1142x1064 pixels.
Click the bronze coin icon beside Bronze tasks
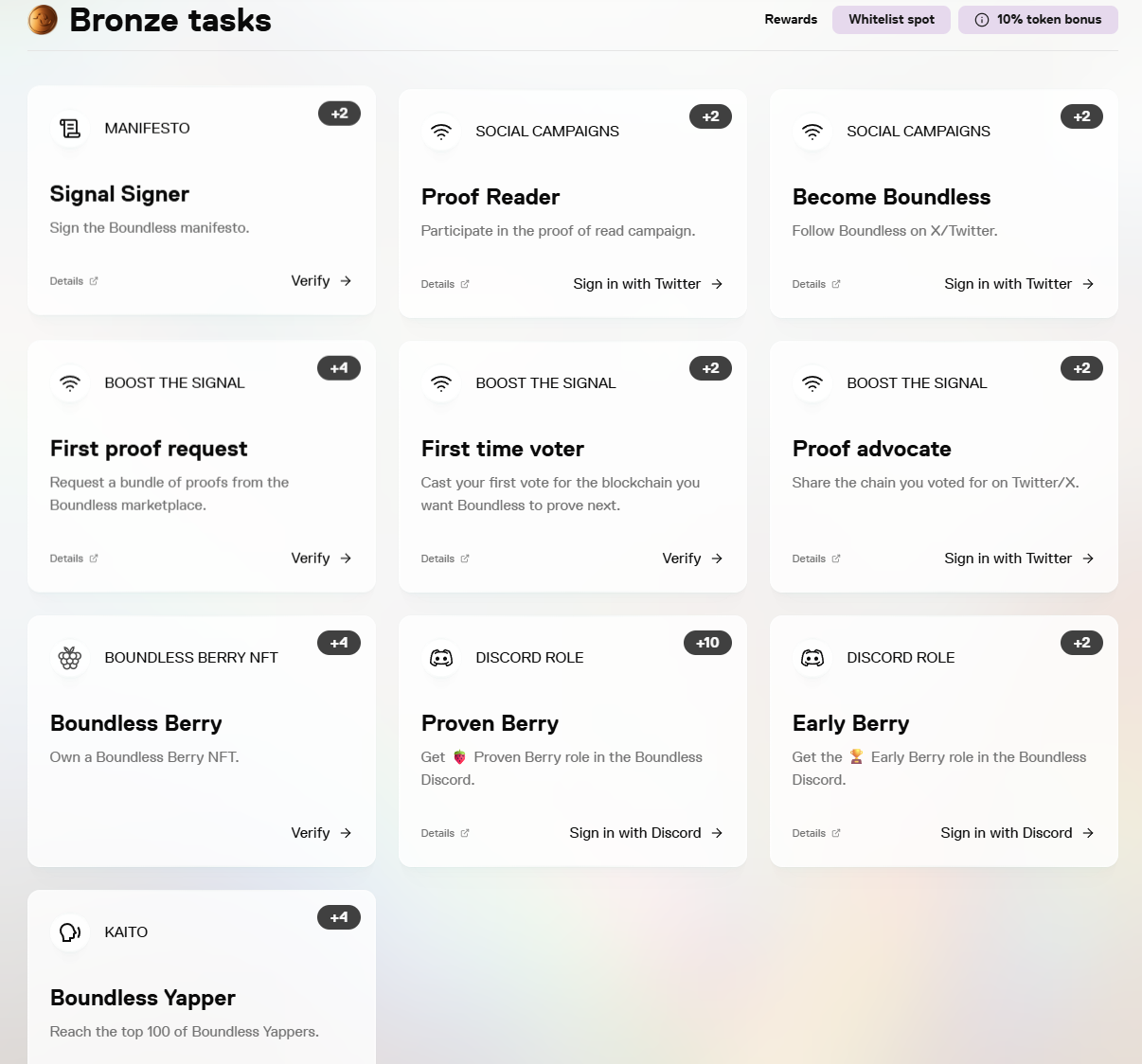point(43,19)
